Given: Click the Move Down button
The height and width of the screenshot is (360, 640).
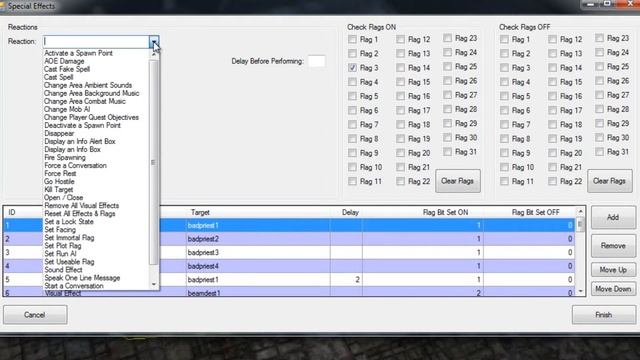Looking at the screenshot, I should tap(613, 289).
